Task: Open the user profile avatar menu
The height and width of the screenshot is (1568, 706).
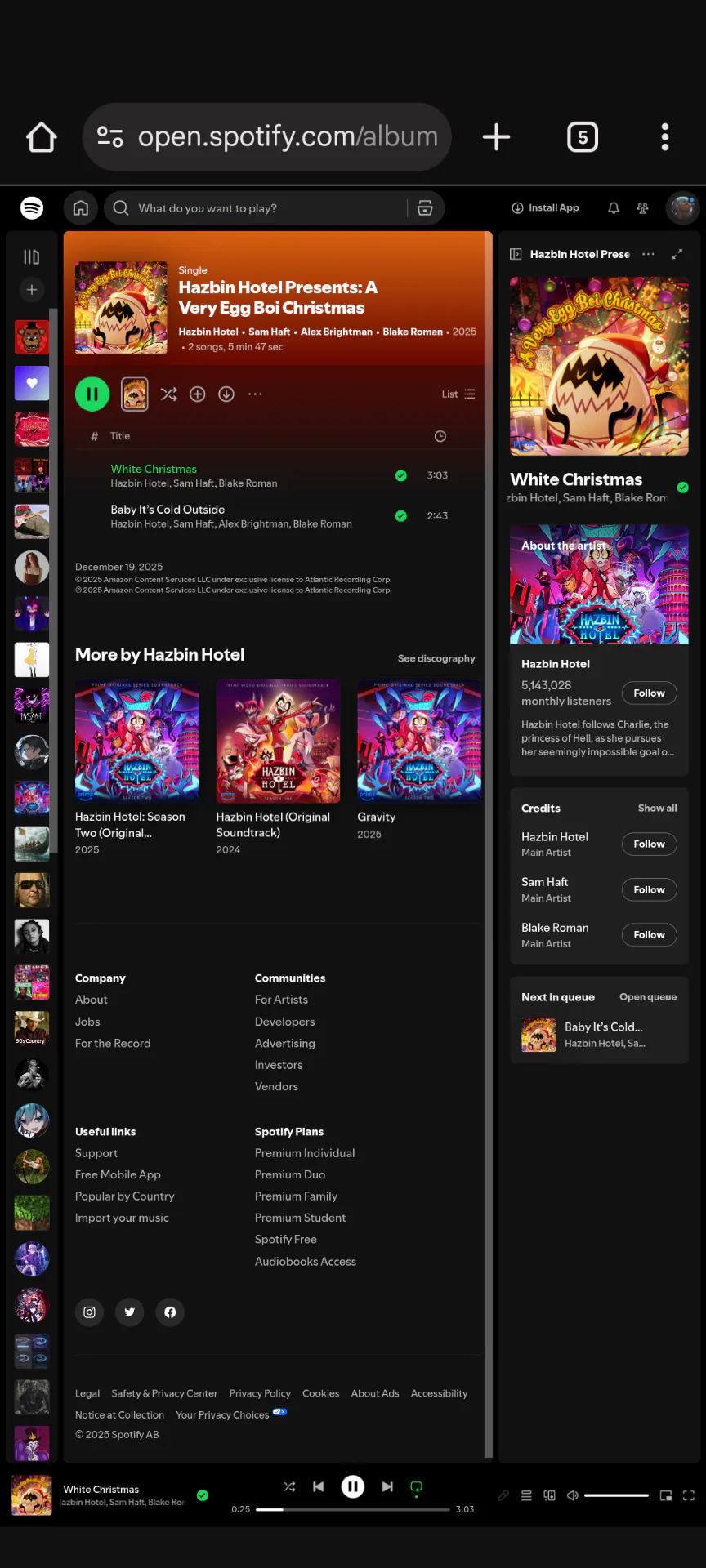Action: (x=682, y=208)
